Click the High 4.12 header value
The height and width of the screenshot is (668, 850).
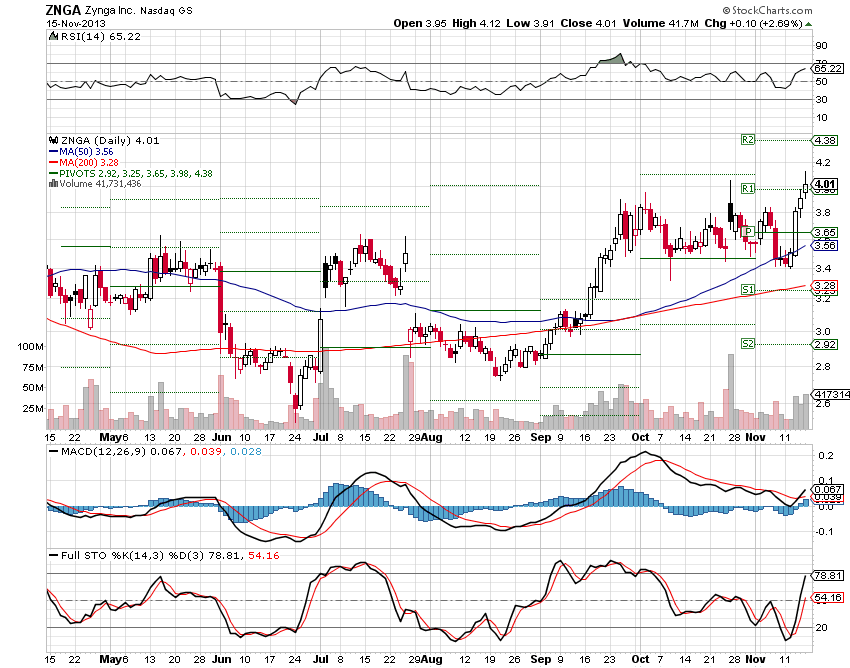tap(476, 23)
